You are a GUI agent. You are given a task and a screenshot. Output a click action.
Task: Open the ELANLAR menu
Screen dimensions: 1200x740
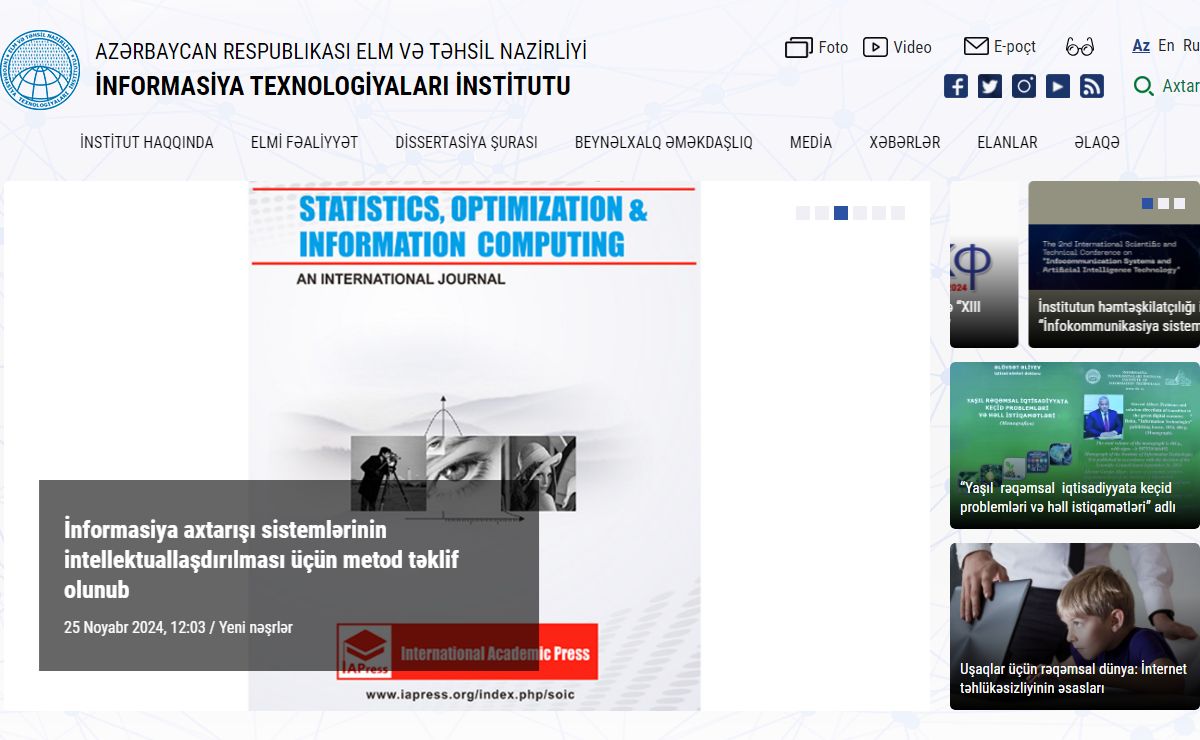tap(1007, 143)
